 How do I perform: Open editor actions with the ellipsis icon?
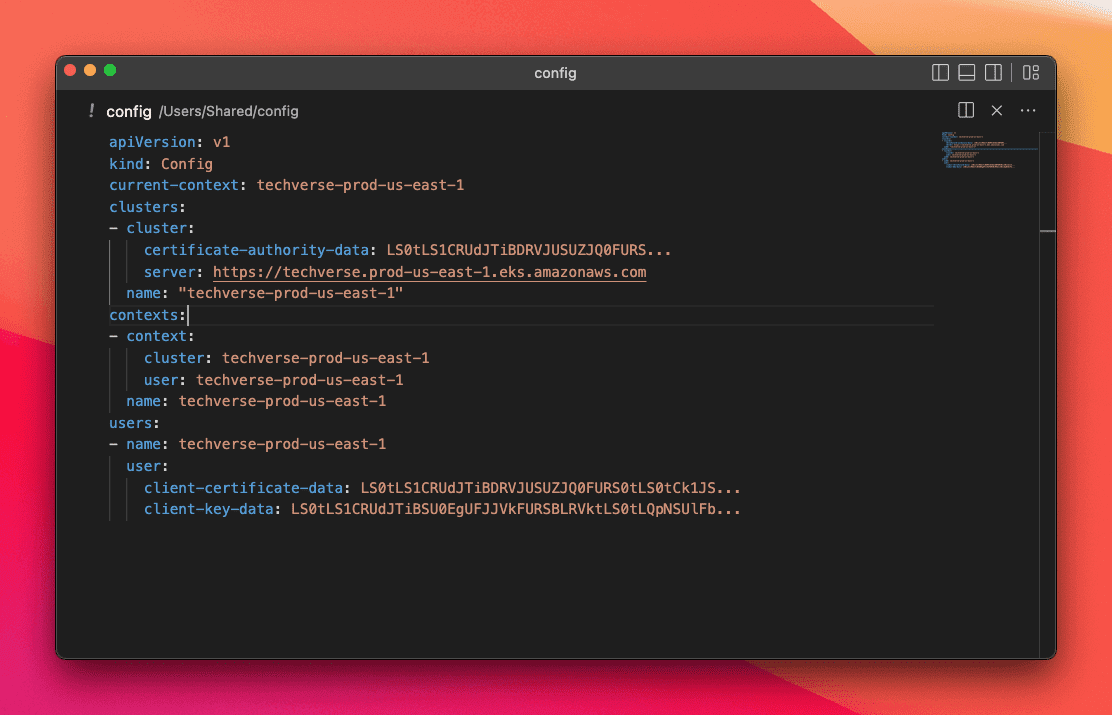[x=1028, y=110]
